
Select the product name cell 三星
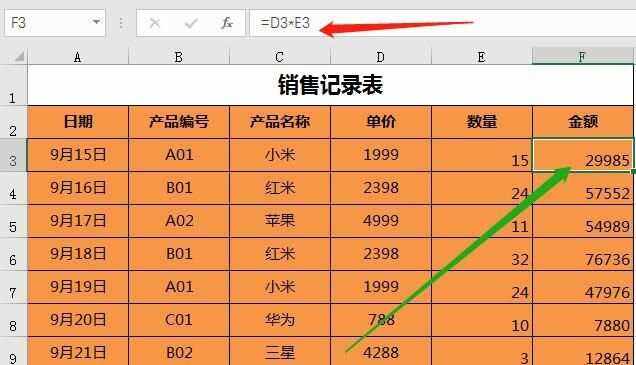click(279, 351)
